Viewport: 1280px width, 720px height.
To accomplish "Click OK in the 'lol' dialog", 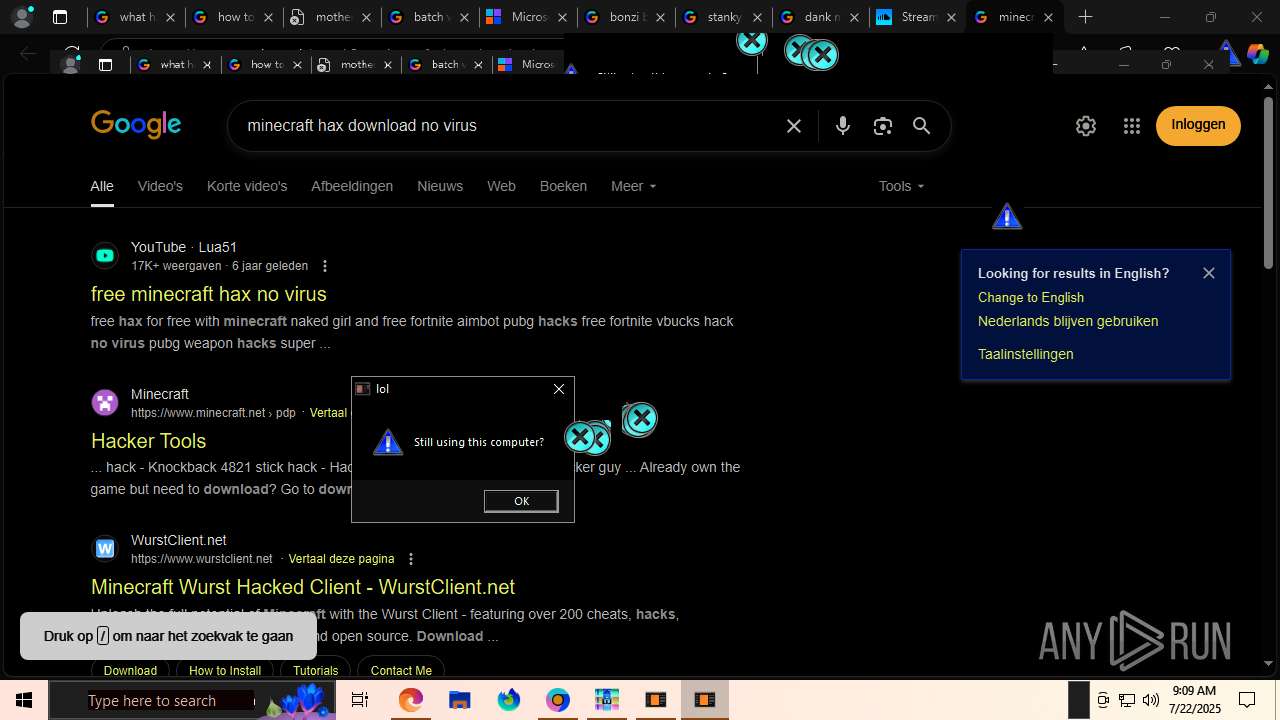I will pos(521,501).
